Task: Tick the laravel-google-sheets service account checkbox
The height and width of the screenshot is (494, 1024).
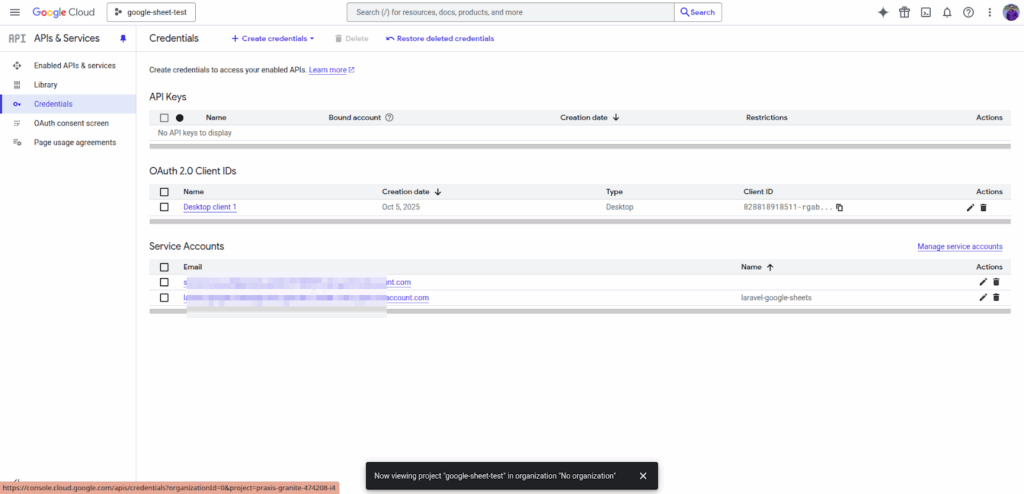Action: pos(164,297)
